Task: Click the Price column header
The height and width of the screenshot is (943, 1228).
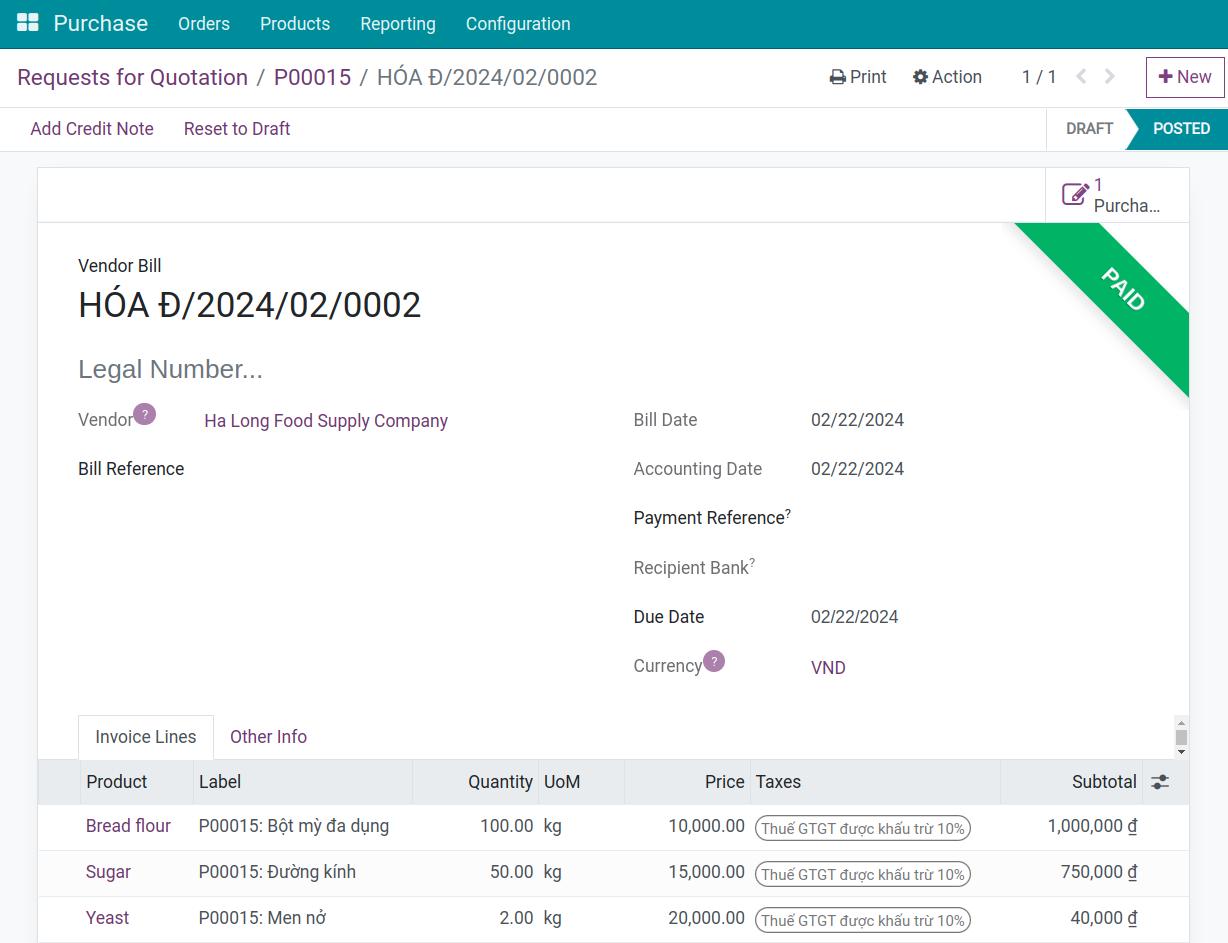Action: point(687,782)
